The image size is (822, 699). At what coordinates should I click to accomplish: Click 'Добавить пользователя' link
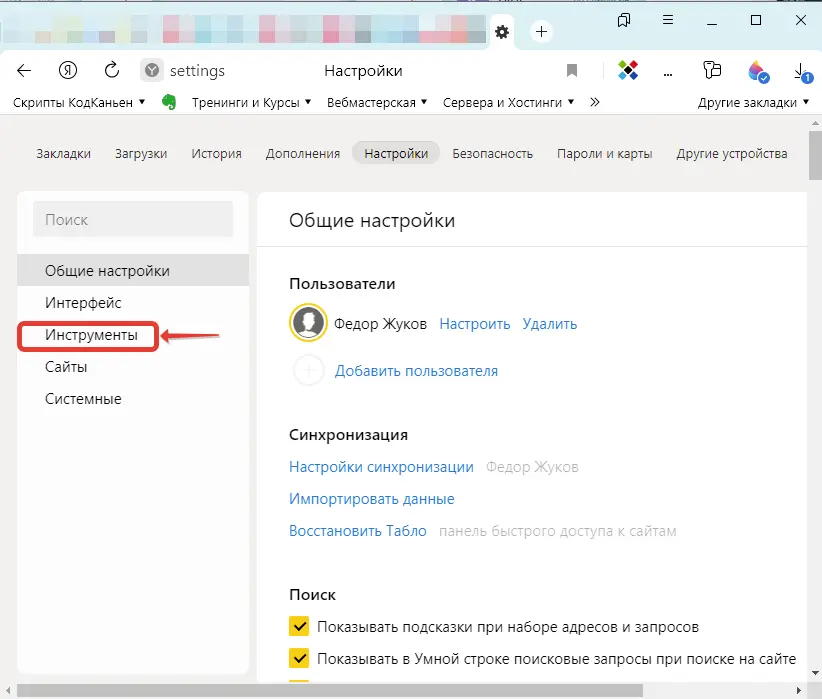coord(416,371)
